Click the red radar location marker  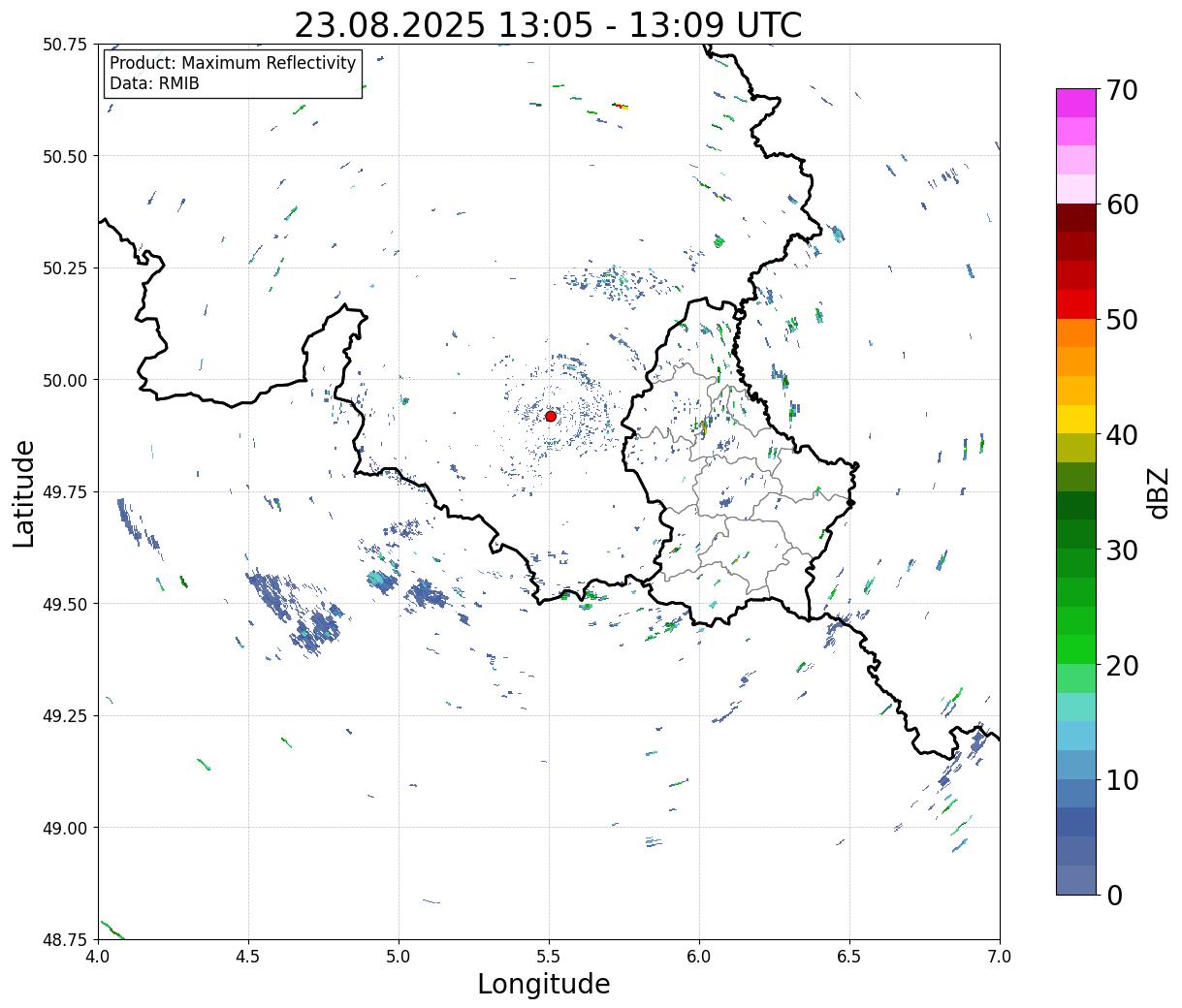(x=551, y=416)
